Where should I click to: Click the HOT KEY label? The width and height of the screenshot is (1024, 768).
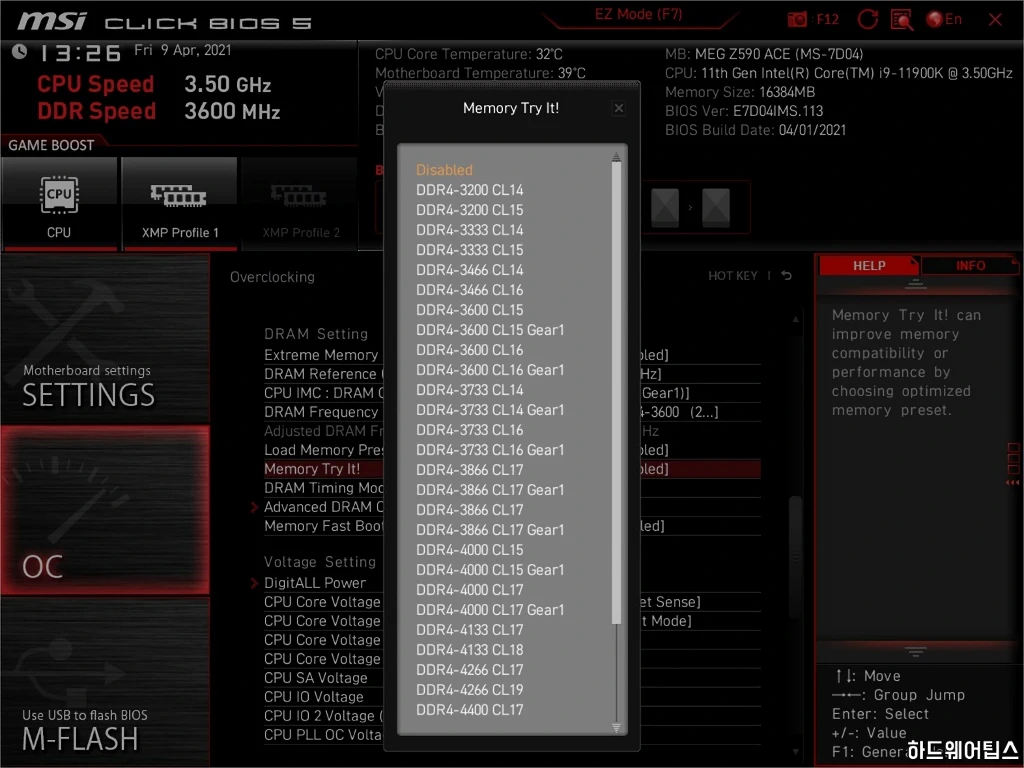click(733, 276)
